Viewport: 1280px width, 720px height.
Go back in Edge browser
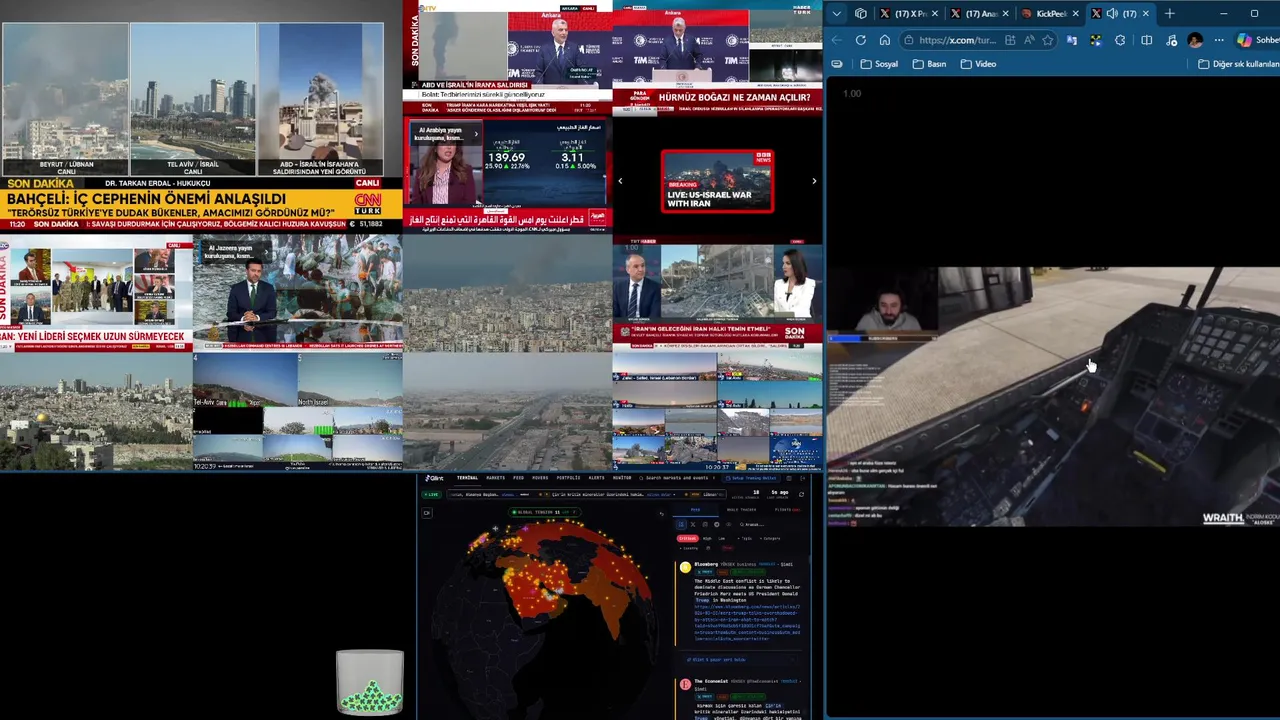(x=837, y=40)
